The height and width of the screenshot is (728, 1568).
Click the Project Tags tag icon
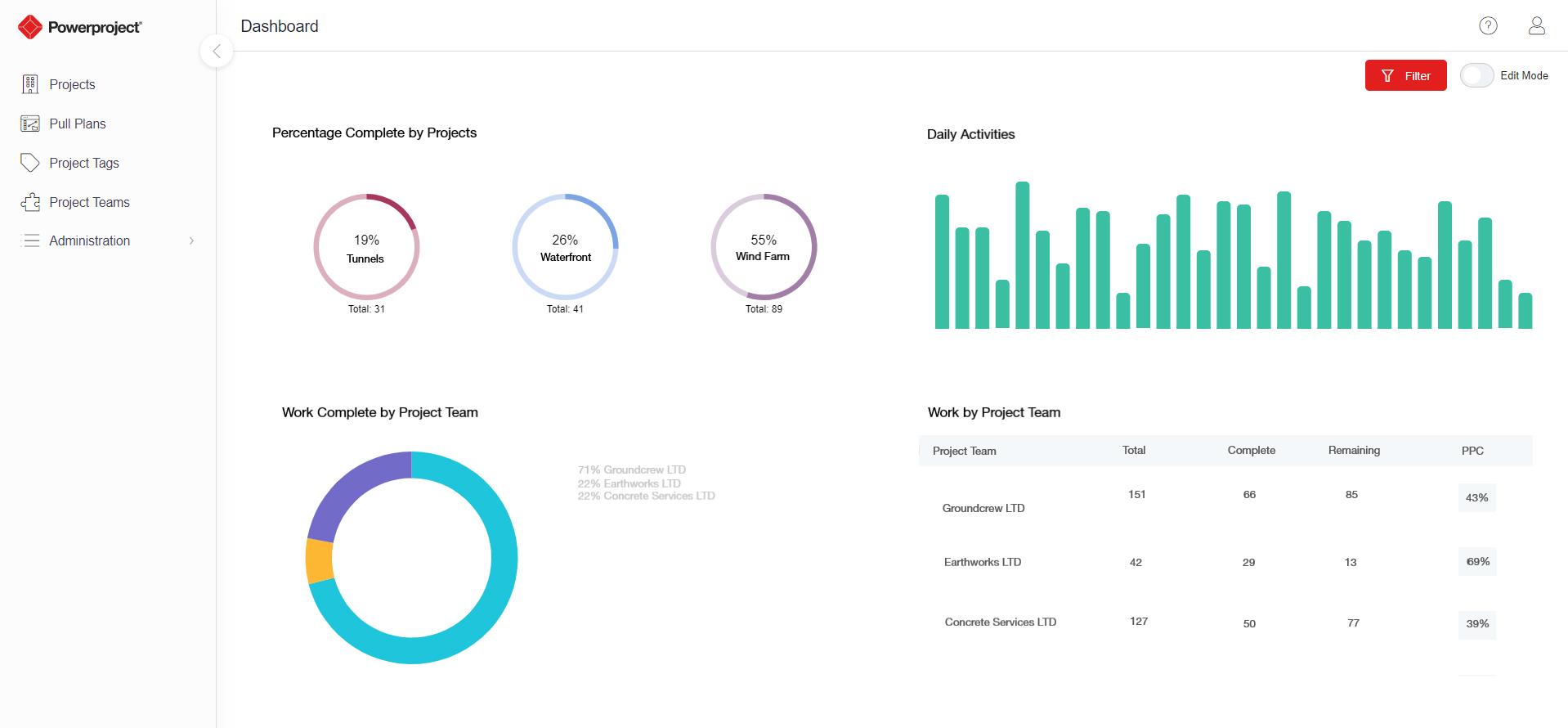30,163
